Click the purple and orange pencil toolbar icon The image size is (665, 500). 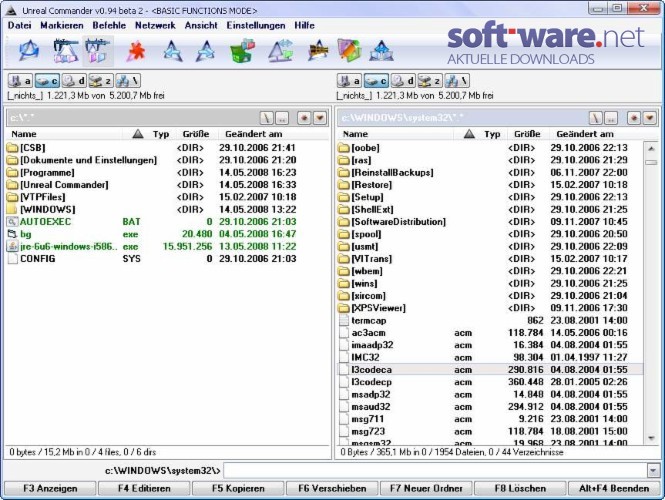click(349, 51)
